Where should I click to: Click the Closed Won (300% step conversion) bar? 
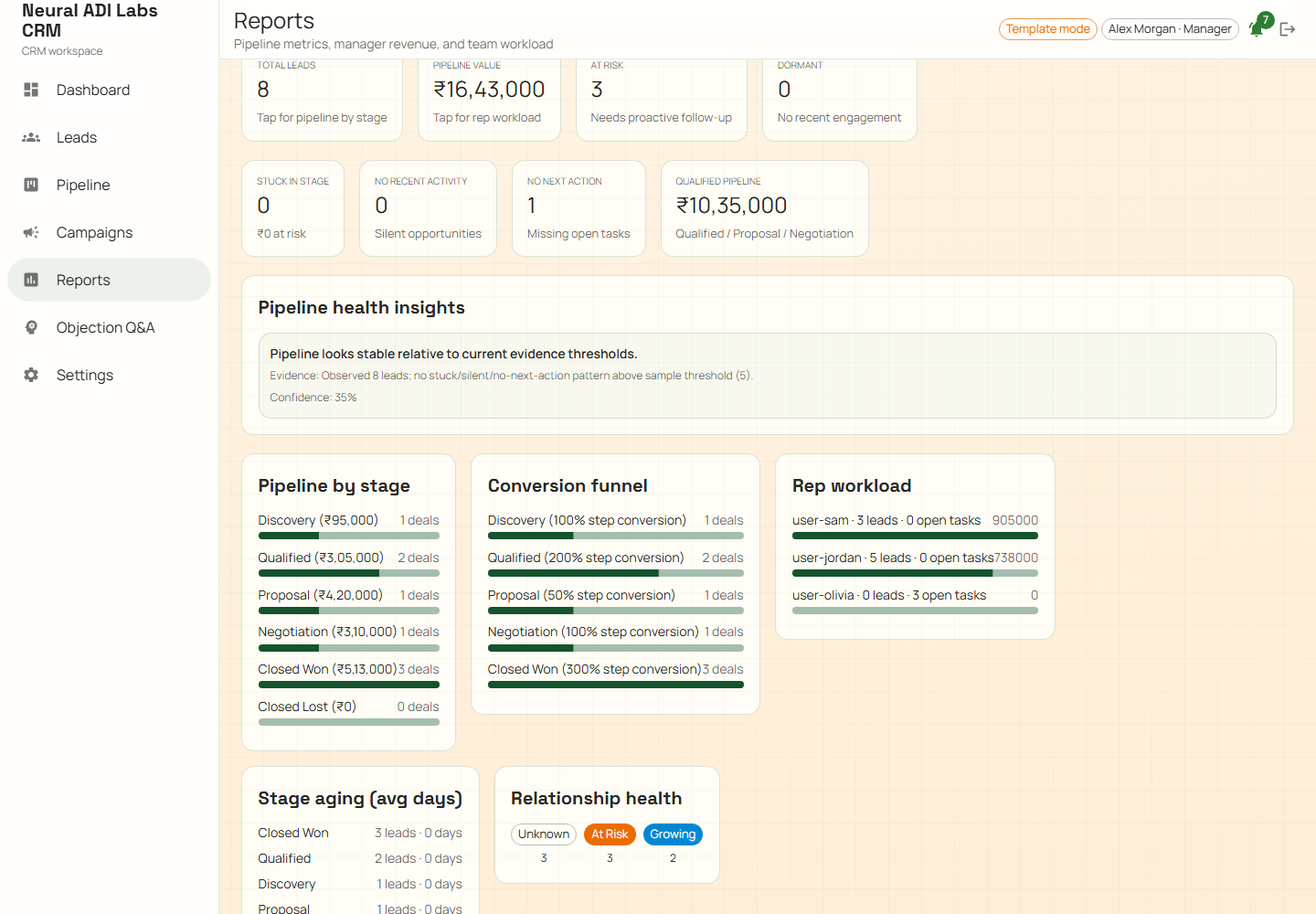click(x=615, y=685)
